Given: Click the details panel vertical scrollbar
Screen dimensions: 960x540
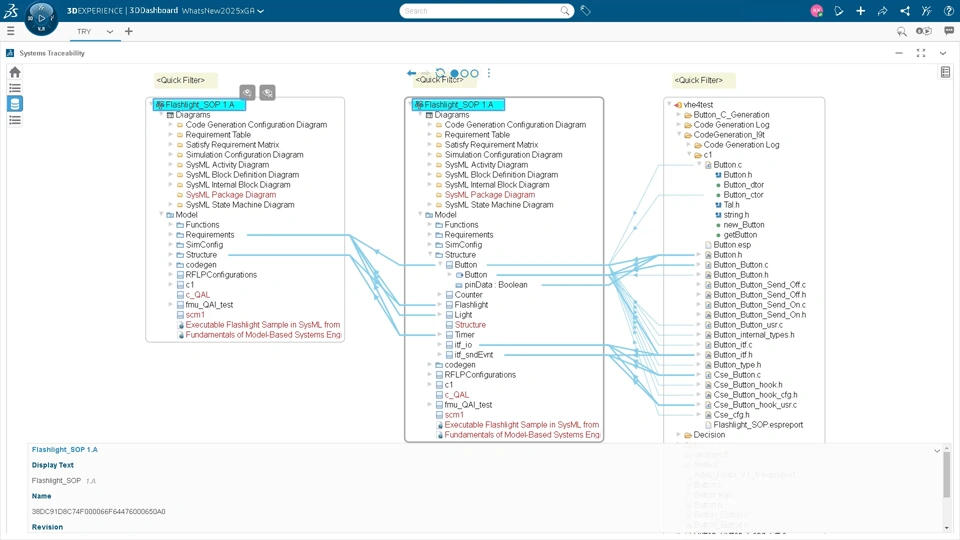Looking at the screenshot, I should (x=947, y=474).
